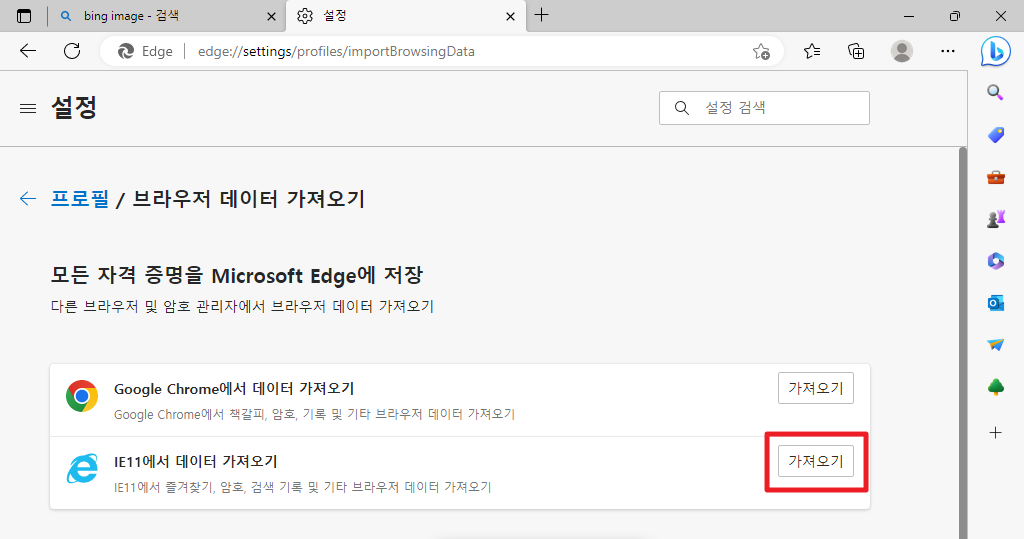Image resolution: width=1024 pixels, height=539 pixels.
Task: Open the sidebar Microsoft 365 icon
Action: point(995,261)
